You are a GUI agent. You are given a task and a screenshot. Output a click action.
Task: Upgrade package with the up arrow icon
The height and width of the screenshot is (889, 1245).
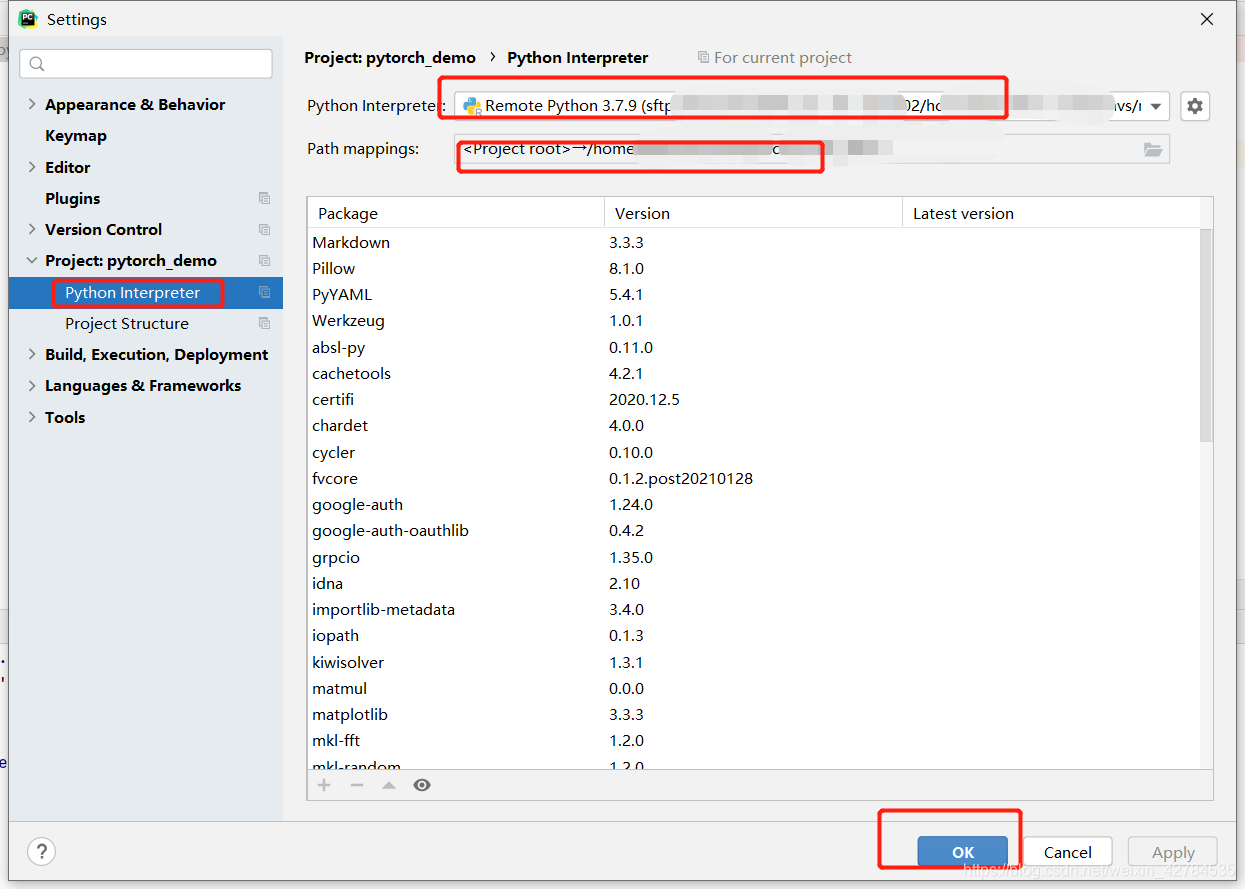coord(389,785)
